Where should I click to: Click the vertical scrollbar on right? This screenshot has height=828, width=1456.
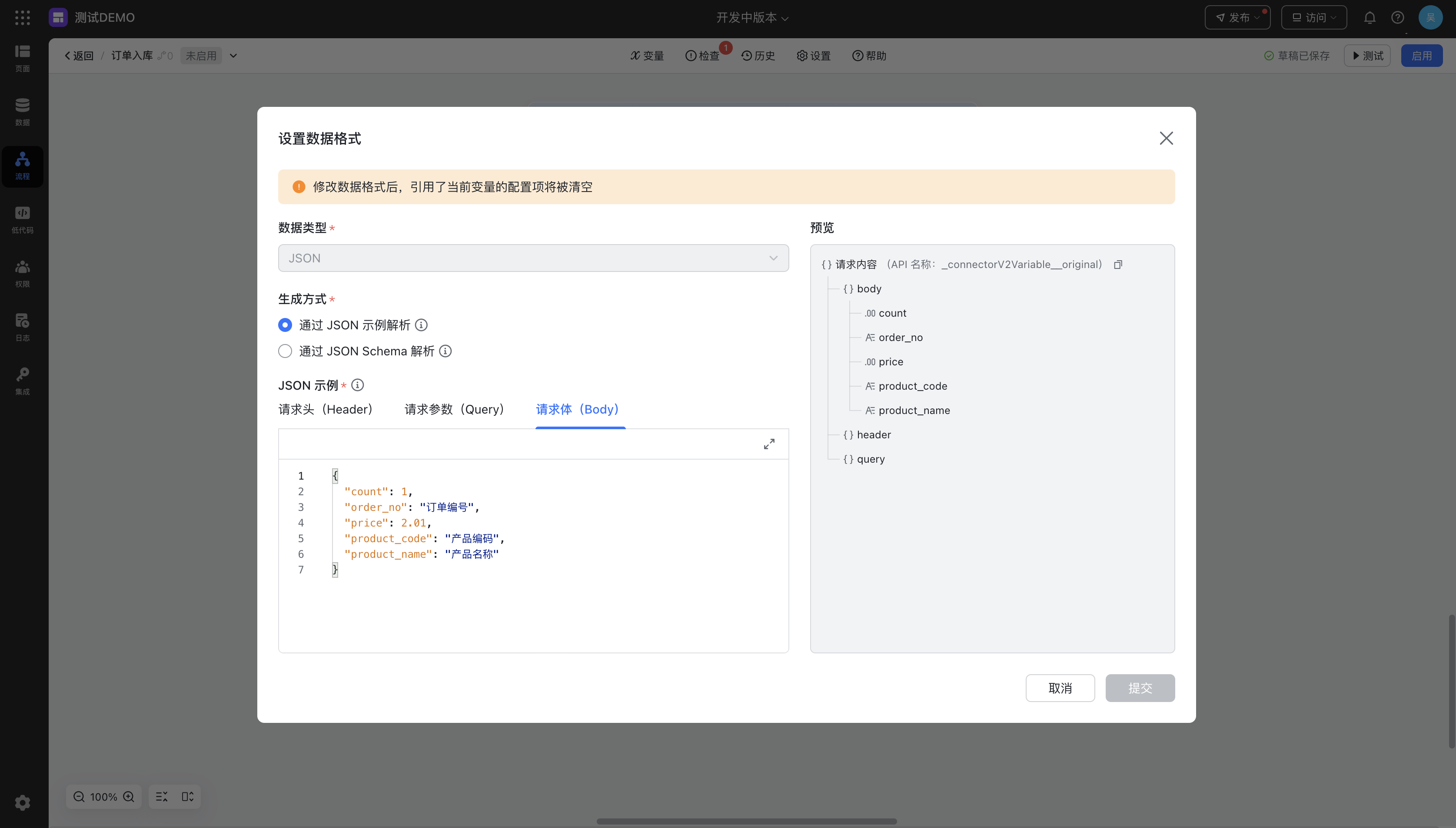(x=1452, y=681)
